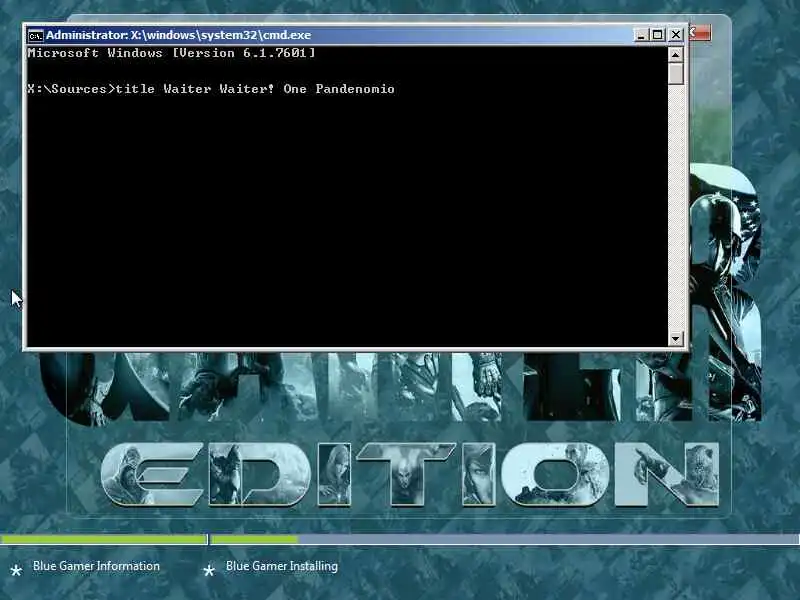The width and height of the screenshot is (800, 600).
Task: Click the 'Blue Gamer Installing' step label
Action: coord(282,566)
